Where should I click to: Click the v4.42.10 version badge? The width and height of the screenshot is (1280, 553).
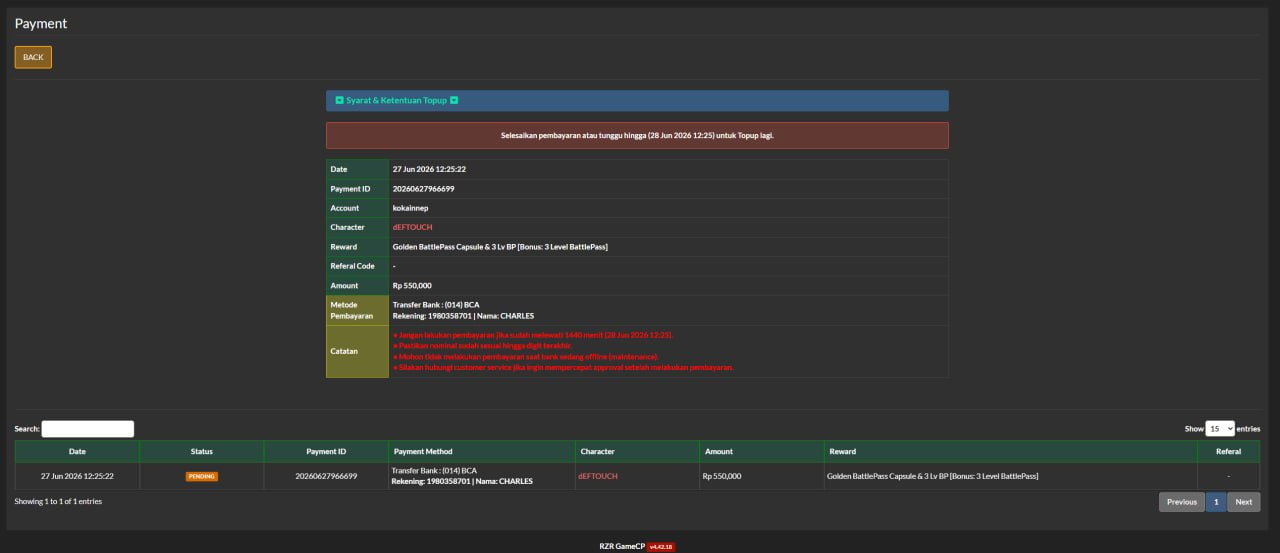coord(661,547)
